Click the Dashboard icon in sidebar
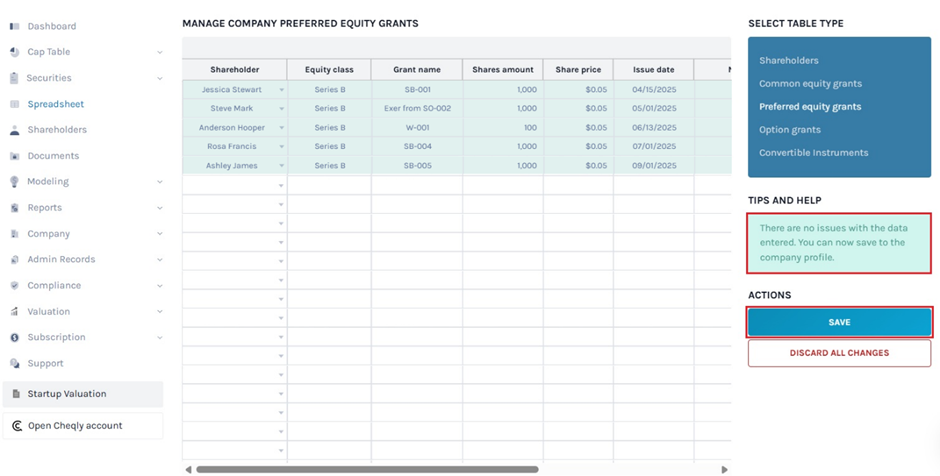This screenshot has width=940, height=476. pos(14,26)
